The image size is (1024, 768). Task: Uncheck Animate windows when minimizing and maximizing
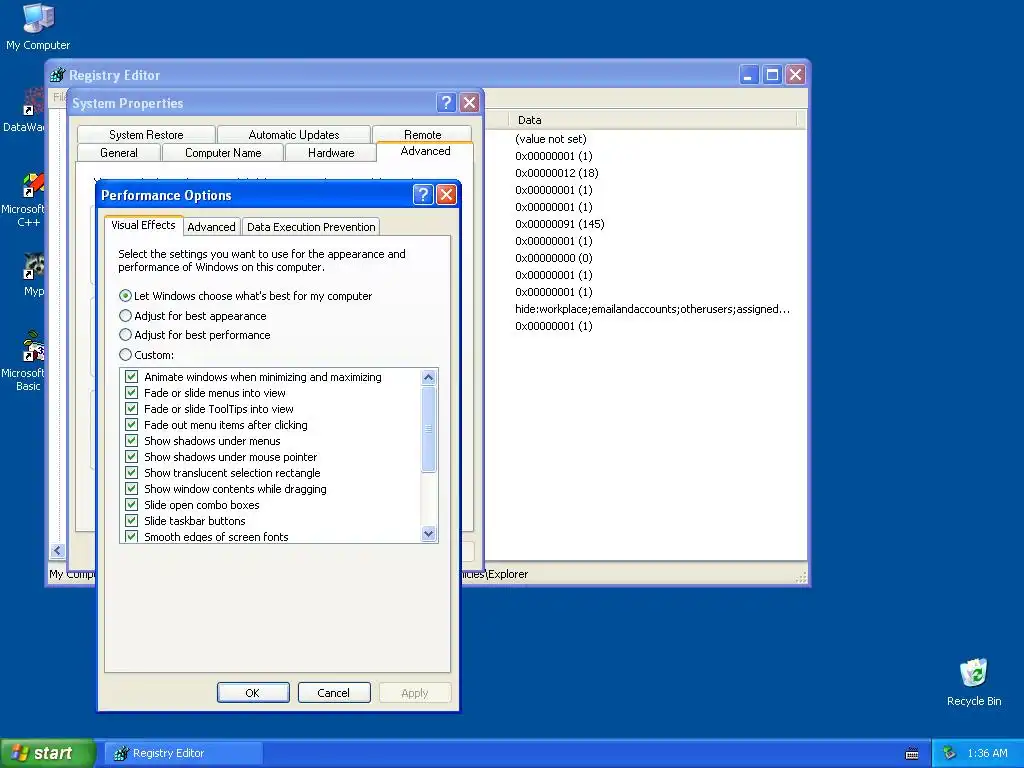pos(131,377)
